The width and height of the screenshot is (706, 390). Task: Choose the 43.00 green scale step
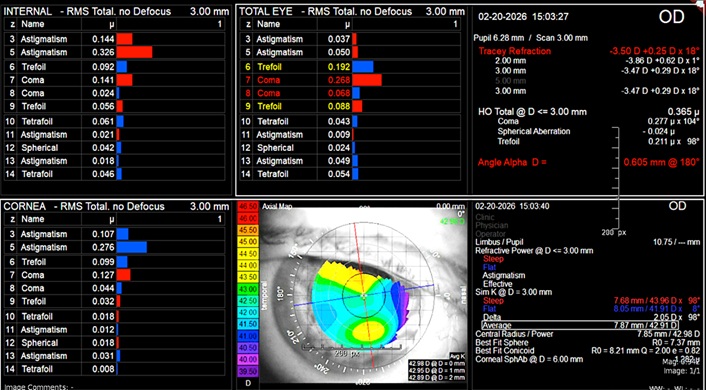[247, 289]
